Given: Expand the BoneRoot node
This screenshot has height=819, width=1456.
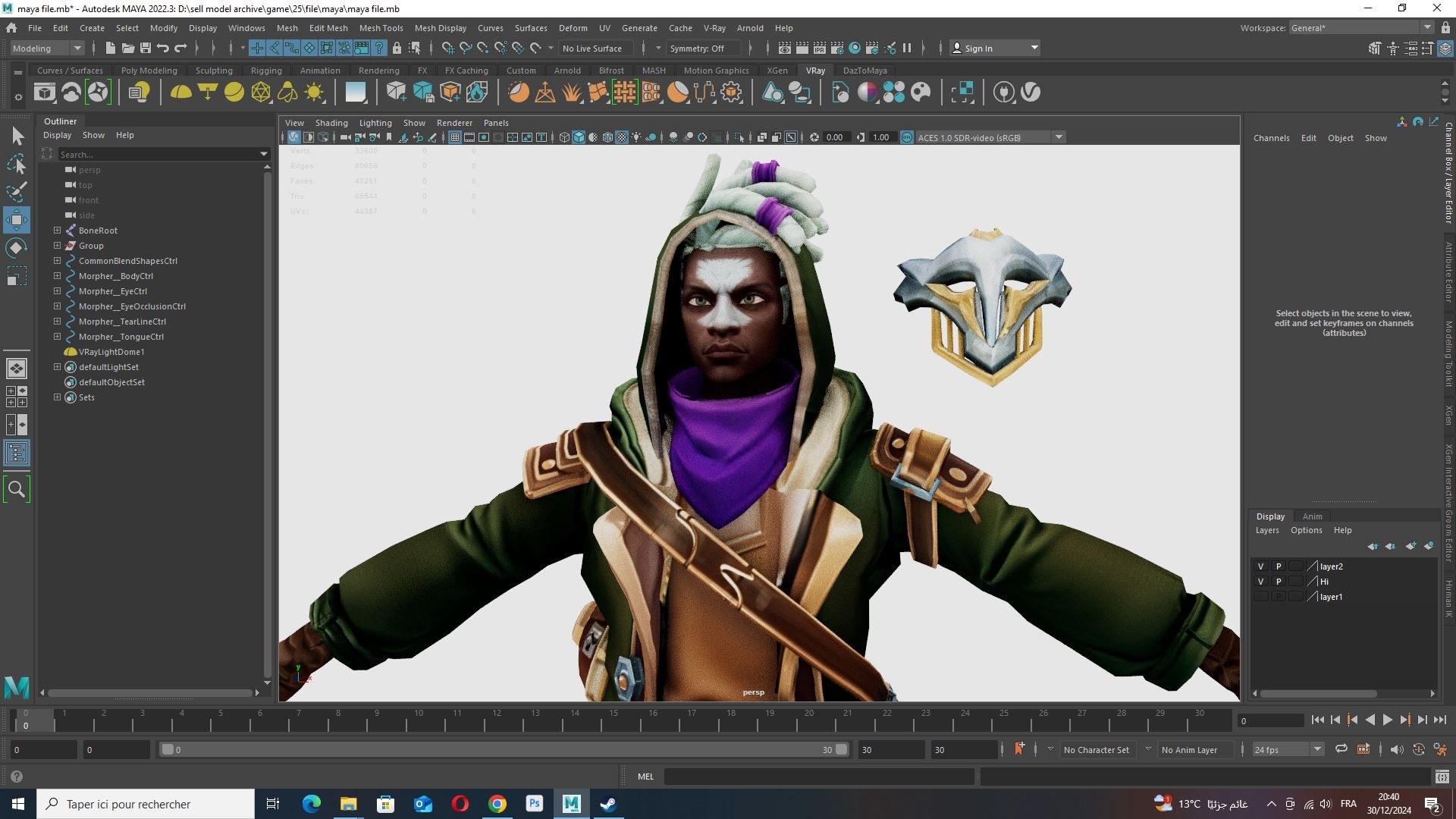Looking at the screenshot, I should tap(57, 231).
